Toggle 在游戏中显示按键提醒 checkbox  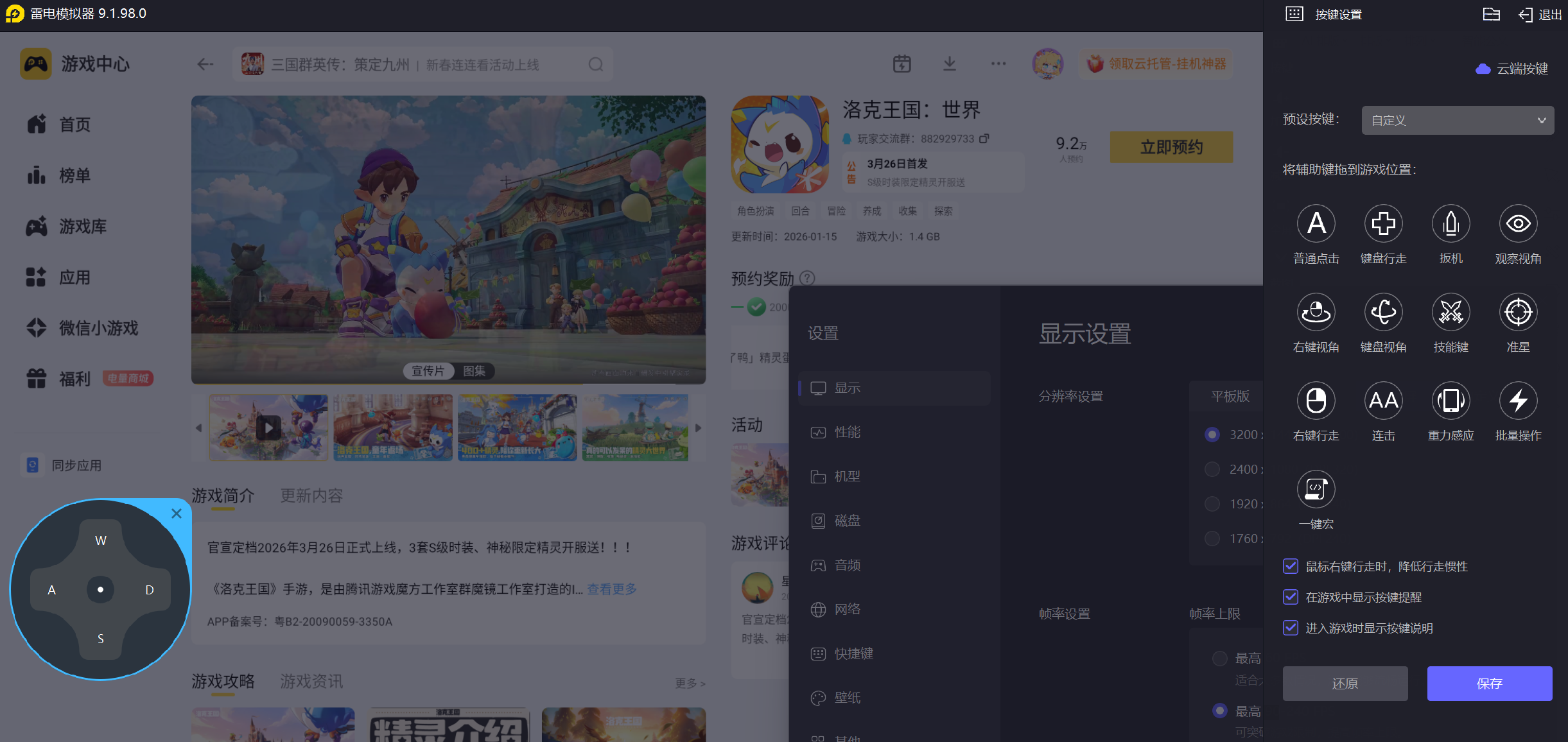click(1291, 597)
